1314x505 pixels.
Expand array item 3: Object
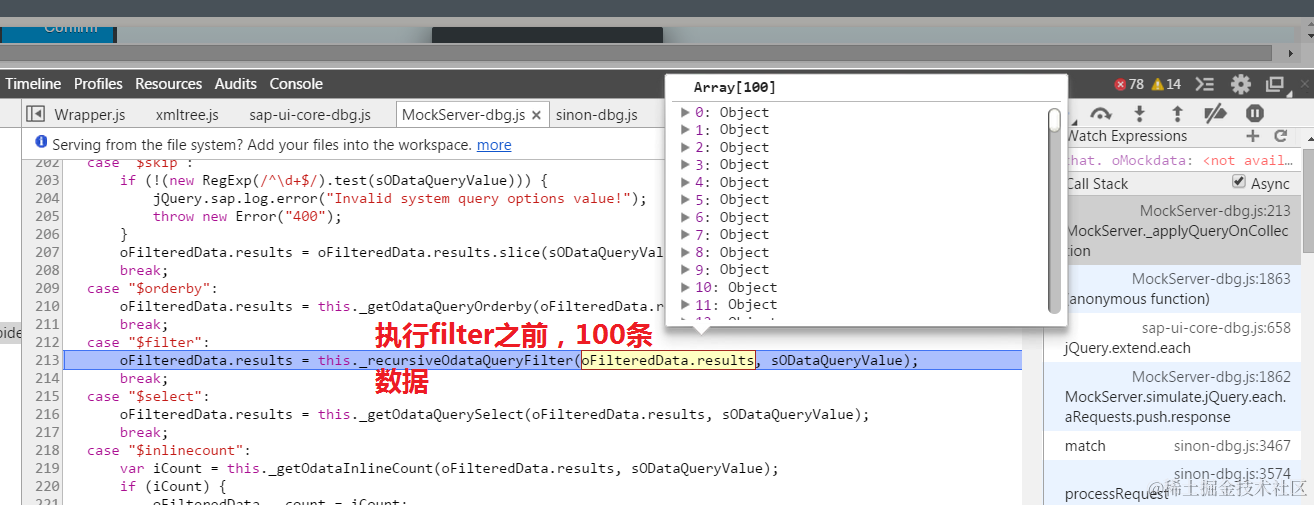tap(685, 165)
